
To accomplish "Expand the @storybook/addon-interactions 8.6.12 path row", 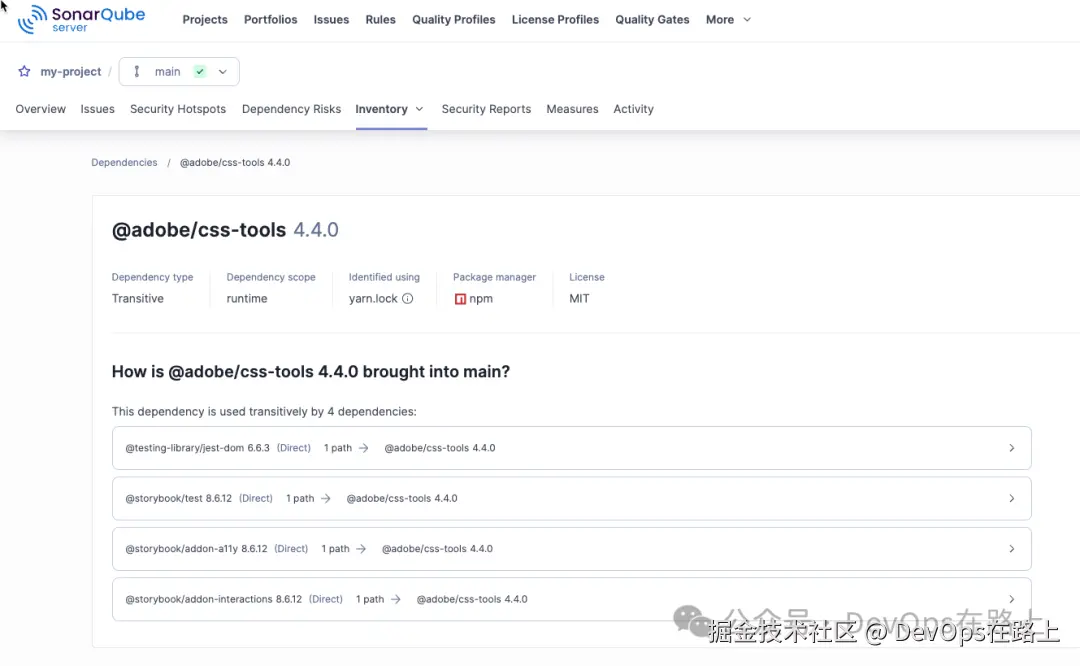I will point(572,599).
